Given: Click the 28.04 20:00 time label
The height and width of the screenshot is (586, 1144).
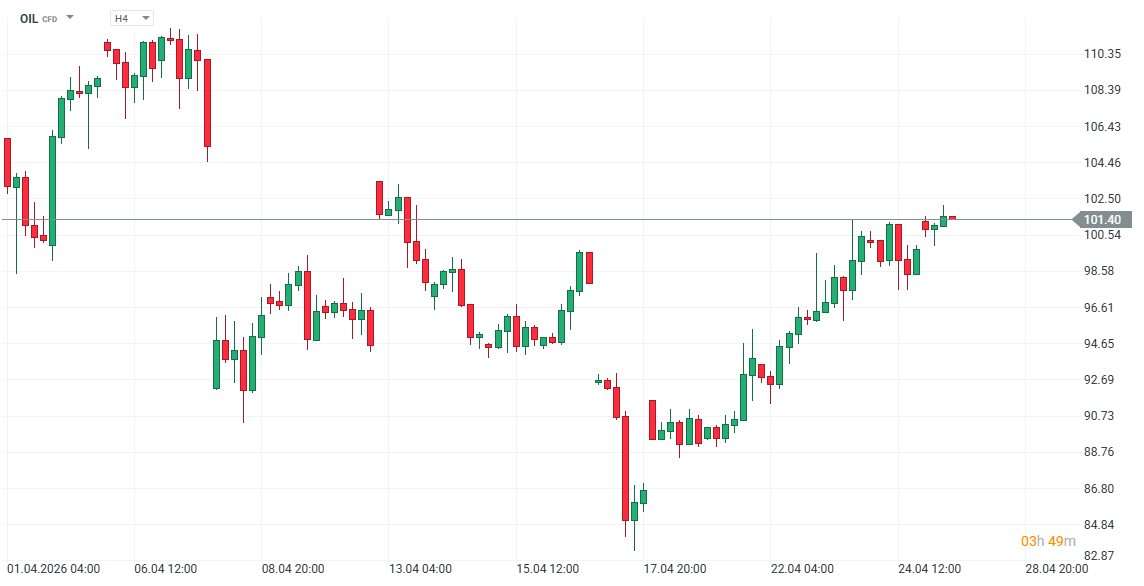Looking at the screenshot, I should pos(1057,570).
